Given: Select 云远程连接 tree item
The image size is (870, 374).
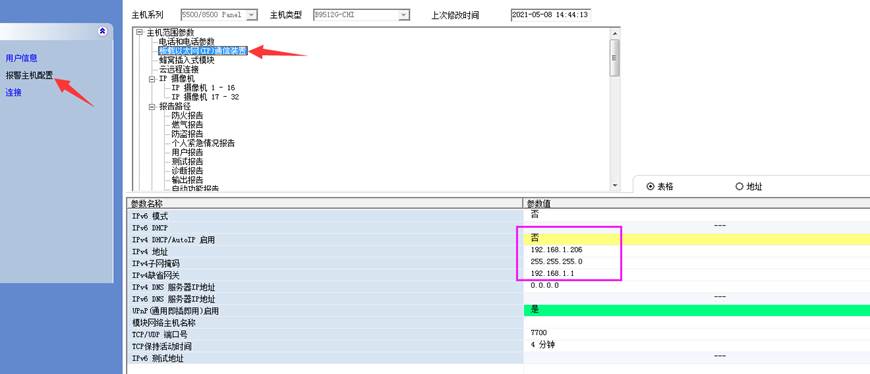Looking at the screenshot, I should point(179,69).
